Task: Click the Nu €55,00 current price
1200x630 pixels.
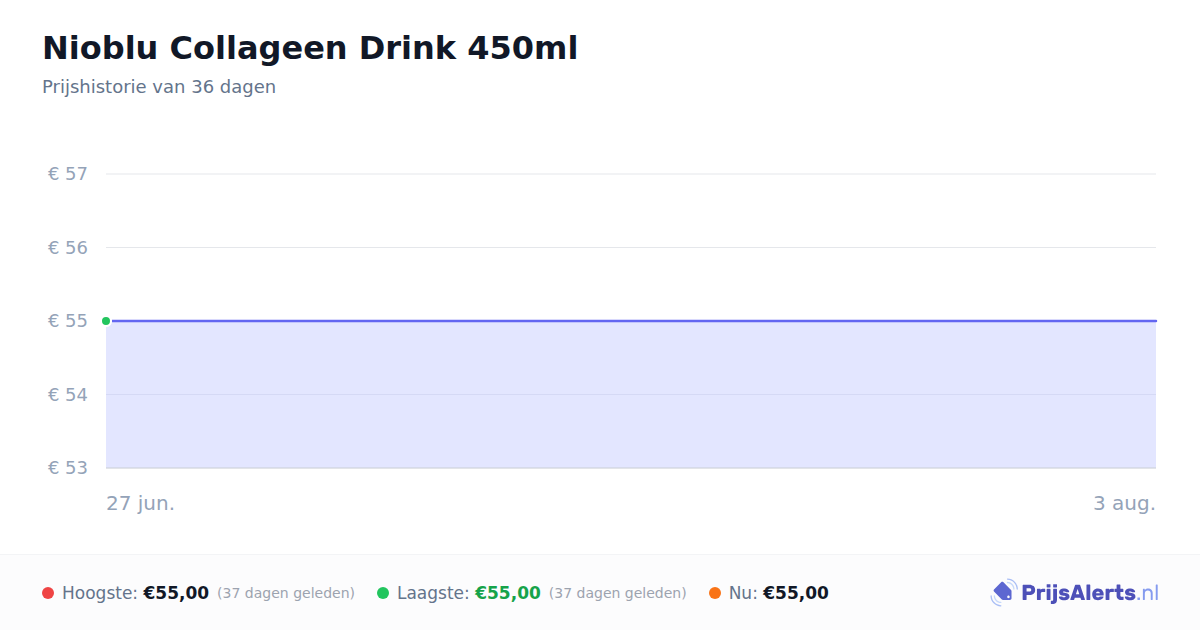Action: [x=796, y=593]
